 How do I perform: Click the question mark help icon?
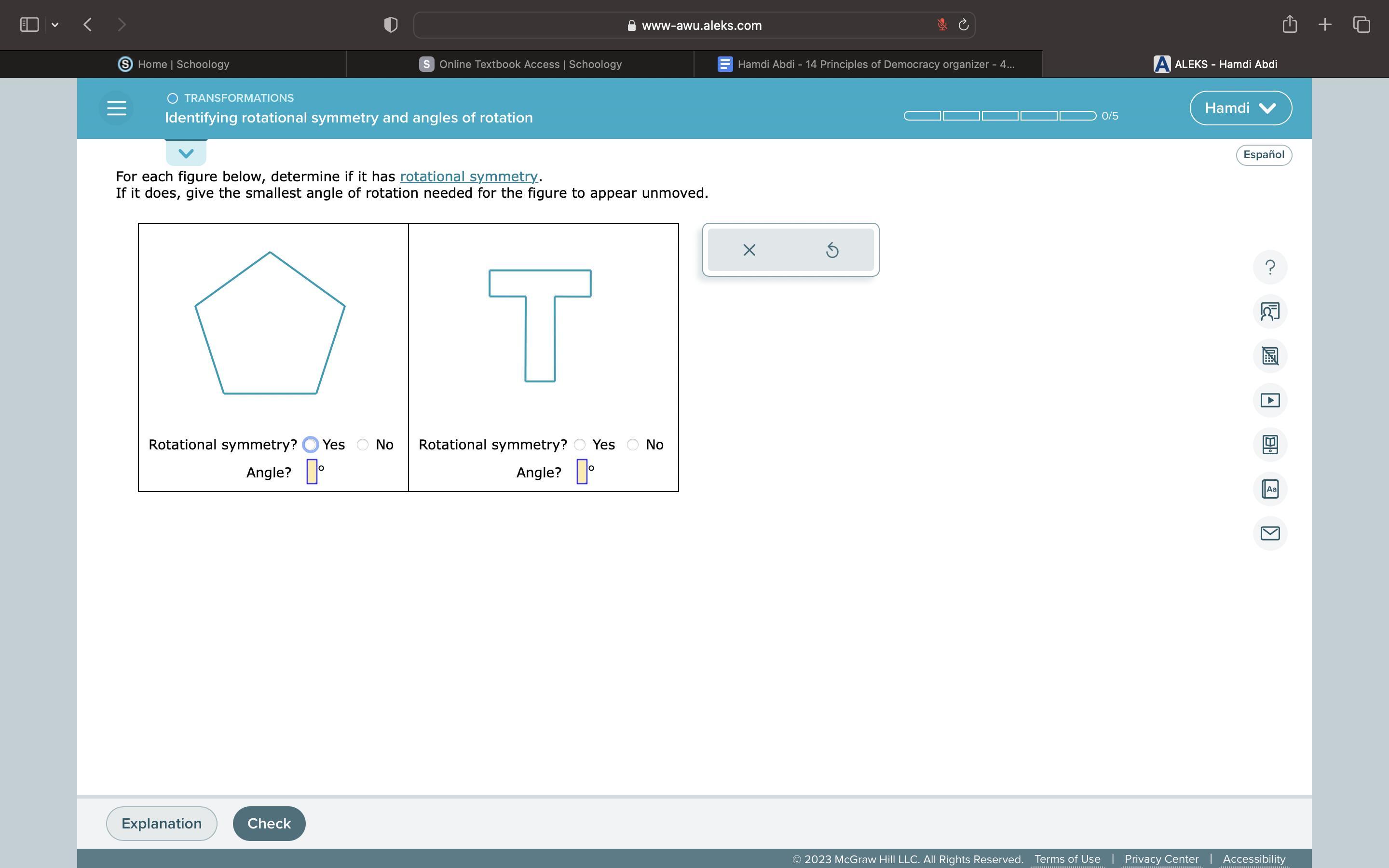pyautogui.click(x=1269, y=268)
